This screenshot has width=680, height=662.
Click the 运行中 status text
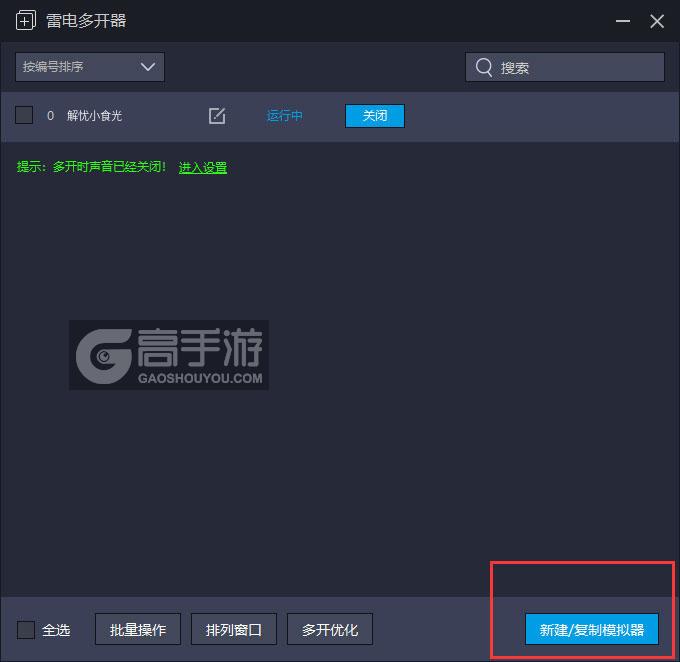tap(284, 116)
